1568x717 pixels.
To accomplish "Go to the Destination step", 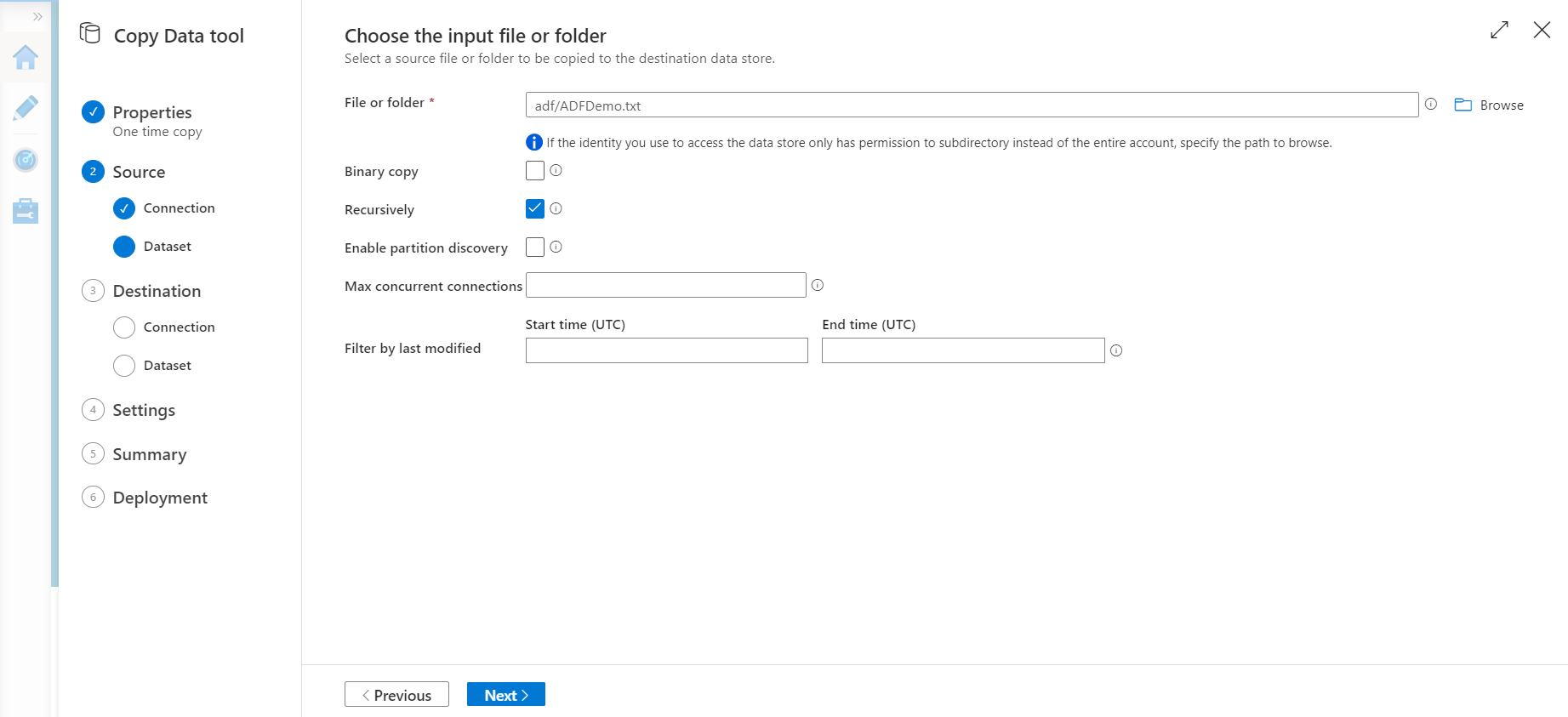I will 157,291.
